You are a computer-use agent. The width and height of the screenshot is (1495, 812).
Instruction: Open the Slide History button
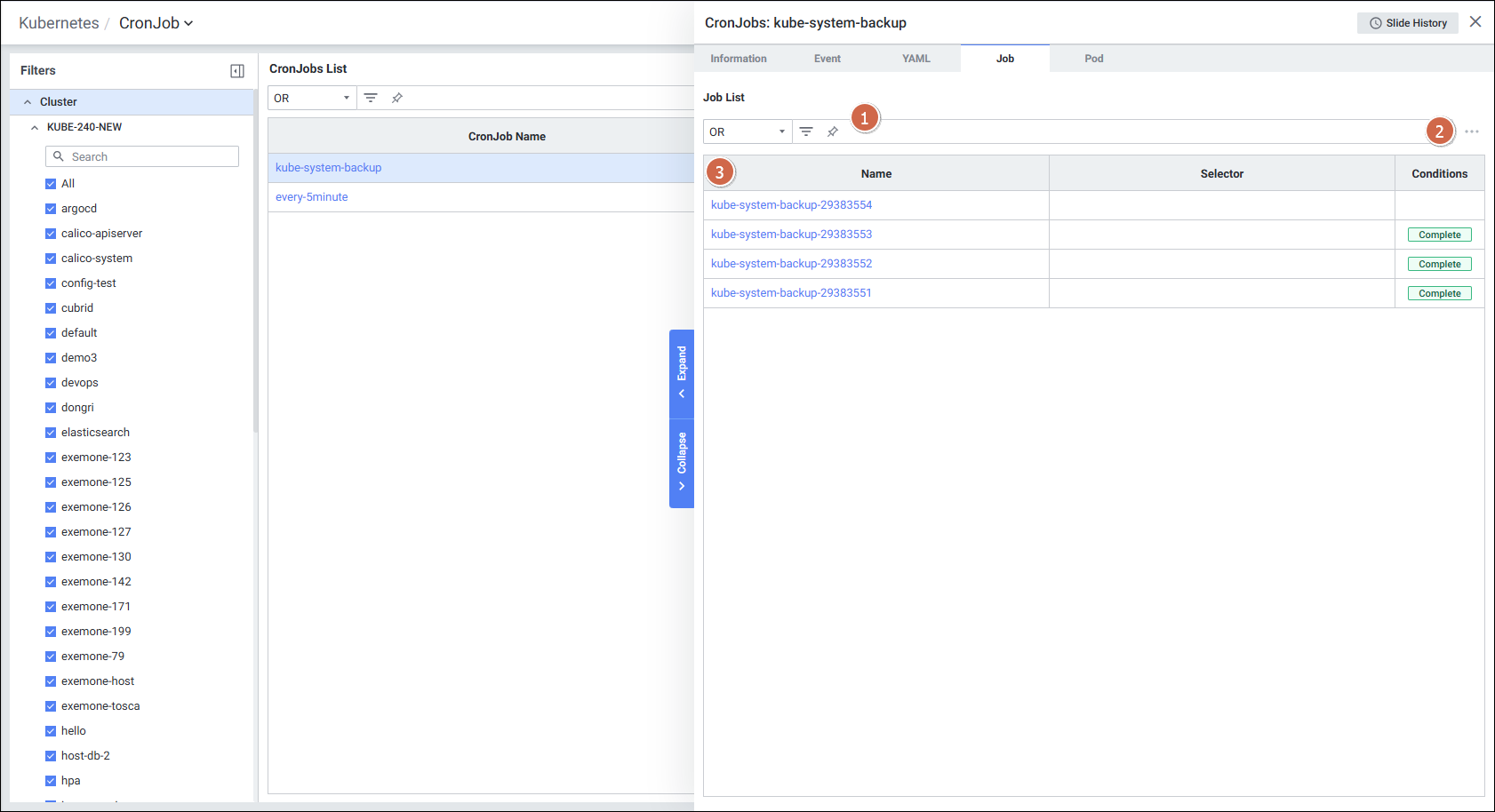1407,23
